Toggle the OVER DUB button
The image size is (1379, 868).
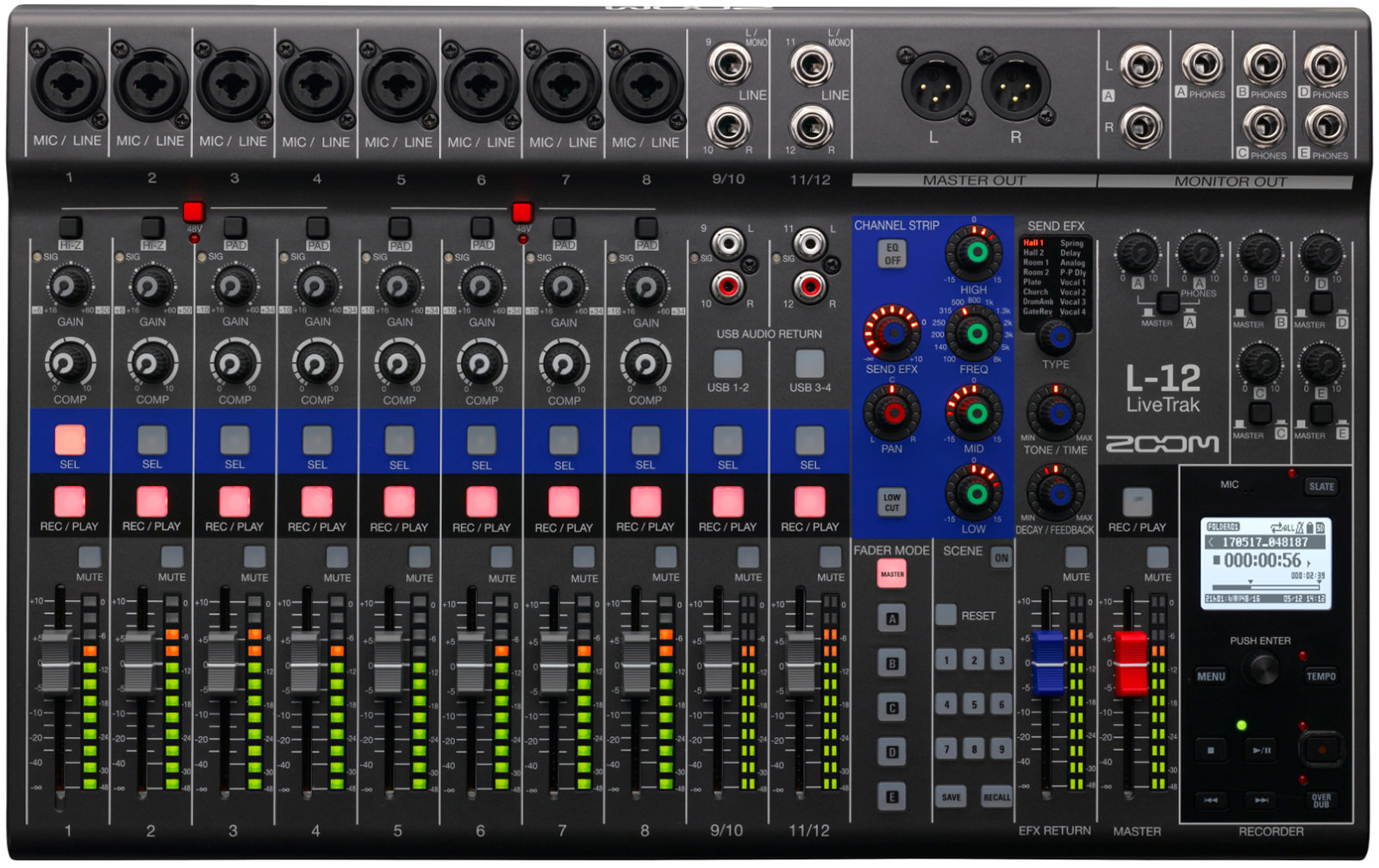coord(1321,800)
